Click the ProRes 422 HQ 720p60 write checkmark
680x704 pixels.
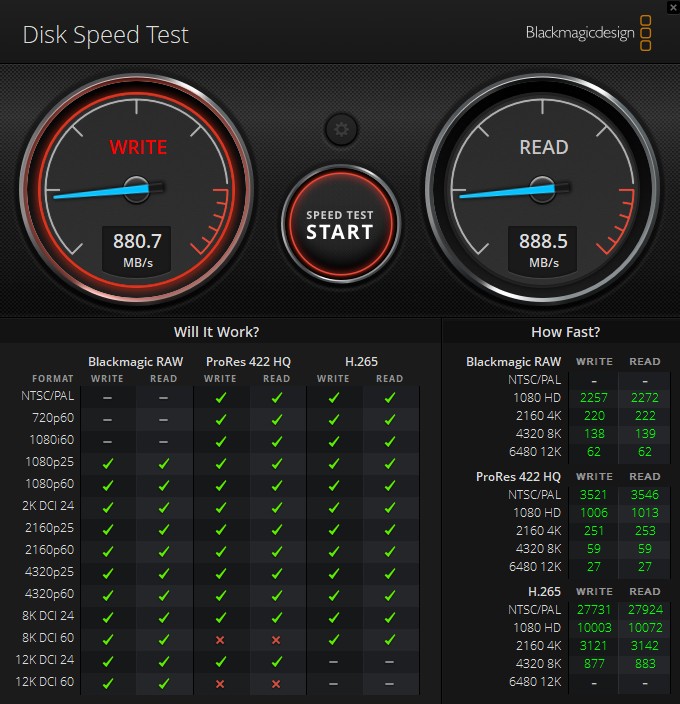click(220, 419)
